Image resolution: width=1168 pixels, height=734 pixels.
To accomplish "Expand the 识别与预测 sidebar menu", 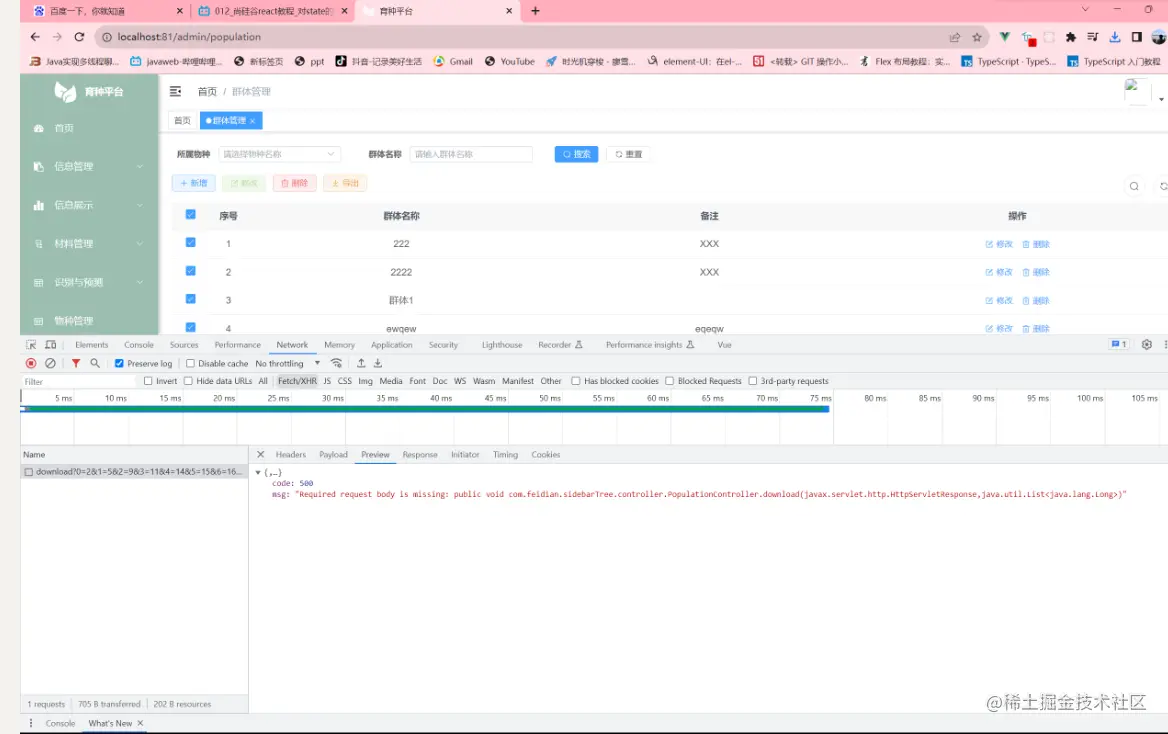I will click(89, 282).
